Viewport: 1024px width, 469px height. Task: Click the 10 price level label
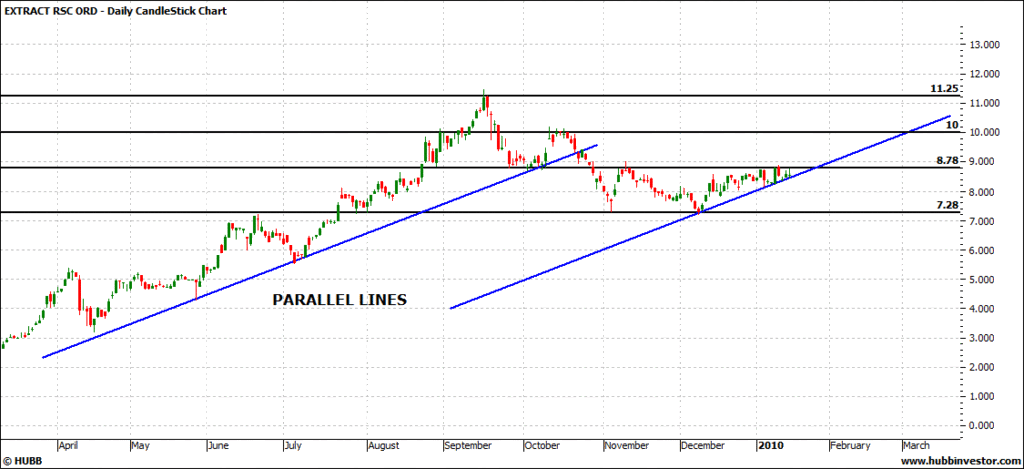click(952, 125)
